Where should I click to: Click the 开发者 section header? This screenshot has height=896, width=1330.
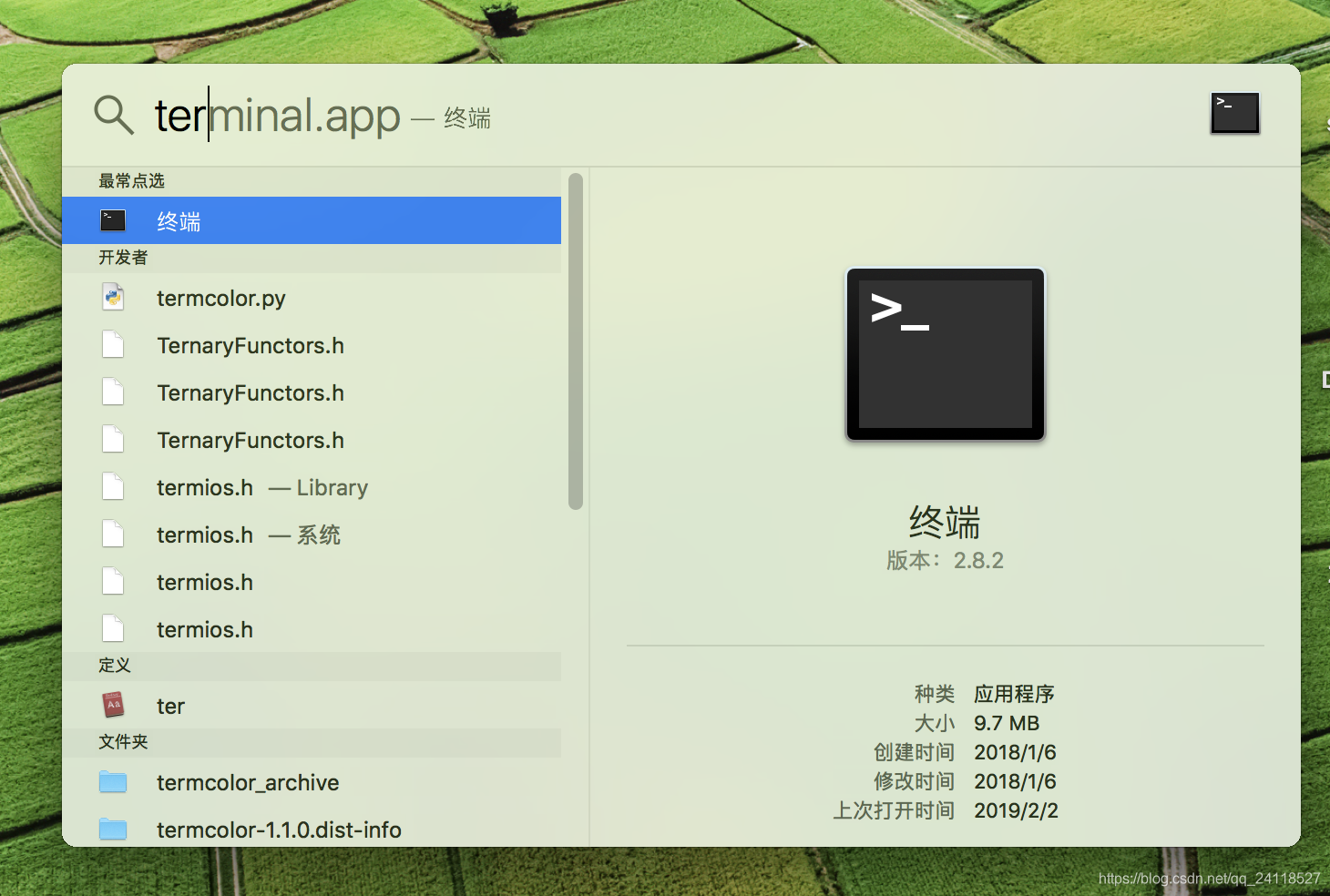click(x=123, y=258)
